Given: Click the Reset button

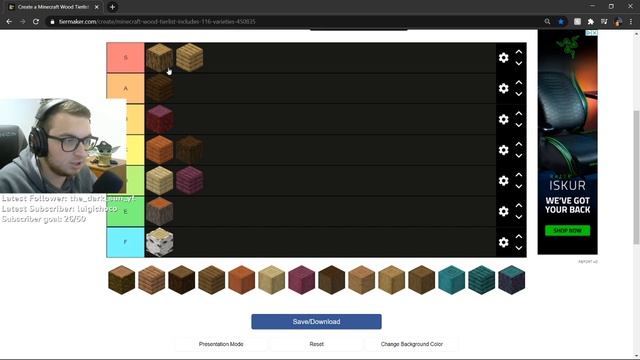Looking at the screenshot, I should (316, 344).
